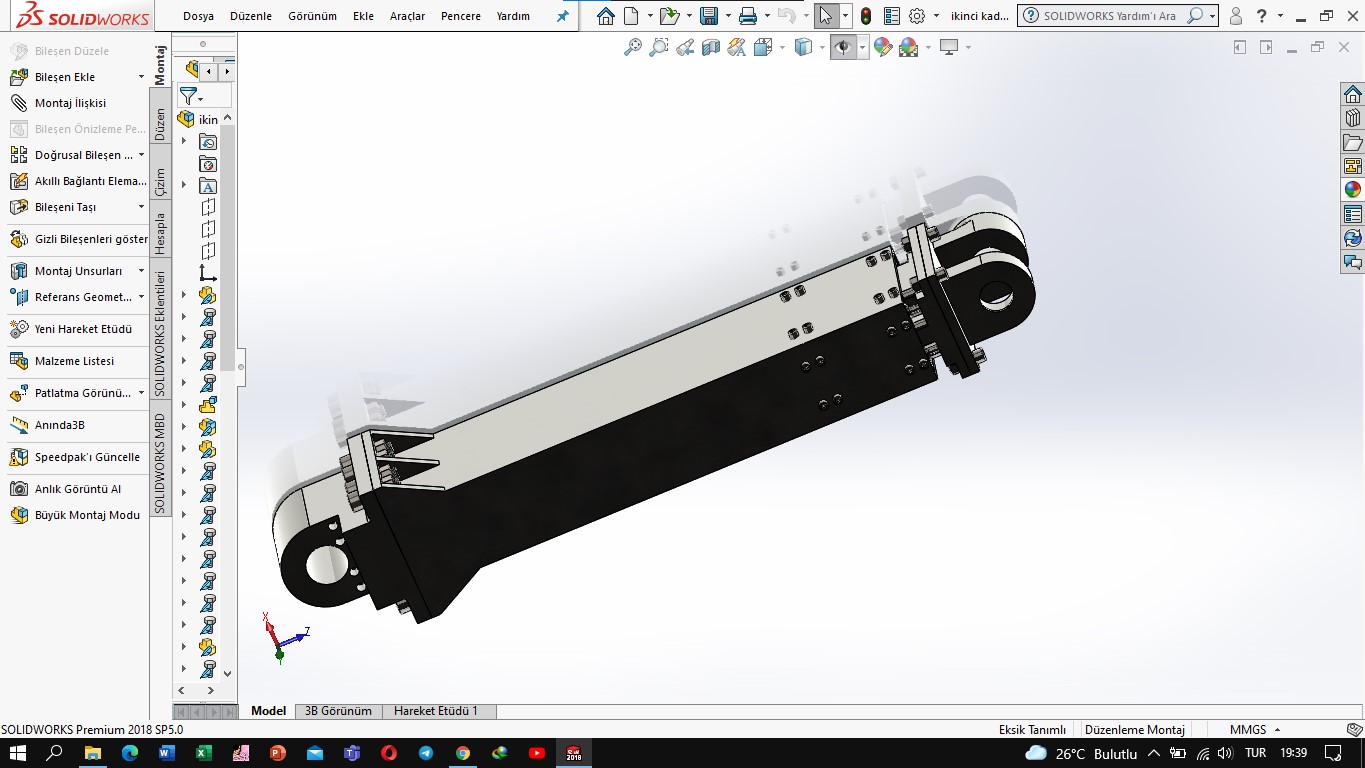1365x768 pixels.
Task: Open SOLIDWORKS Resources in the task pane
Action: pyautogui.click(x=1352, y=94)
